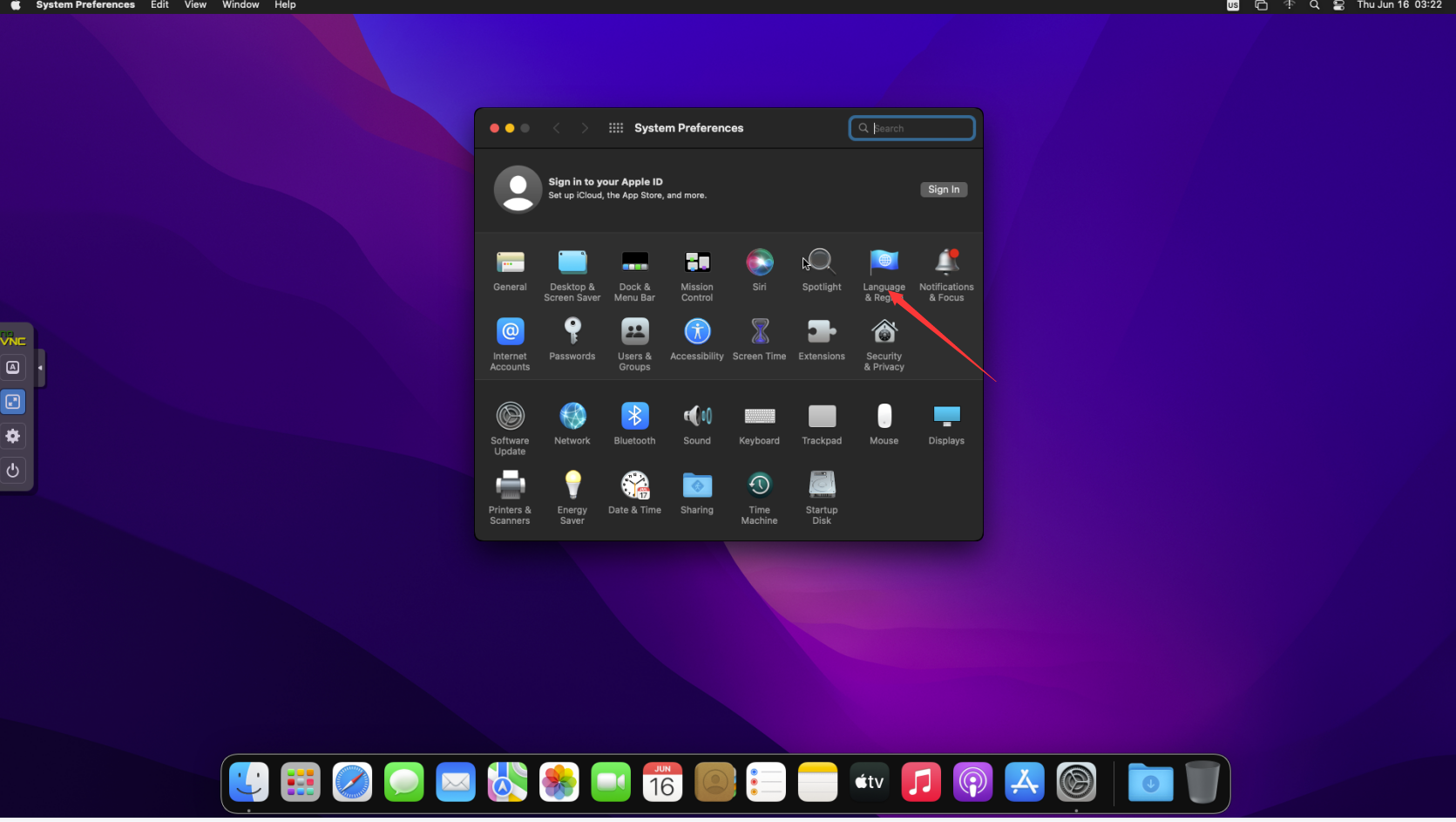This screenshot has height=822, width=1456.
Task: Focus the System Preferences search field
Action: click(x=911, y=128)
